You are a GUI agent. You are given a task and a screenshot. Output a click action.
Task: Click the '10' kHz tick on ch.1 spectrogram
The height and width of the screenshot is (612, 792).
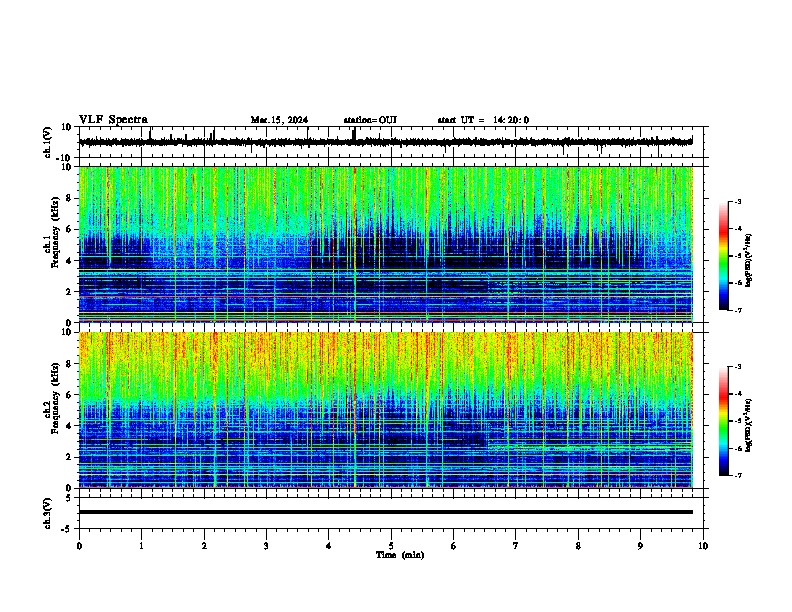[x=67, y=168]
